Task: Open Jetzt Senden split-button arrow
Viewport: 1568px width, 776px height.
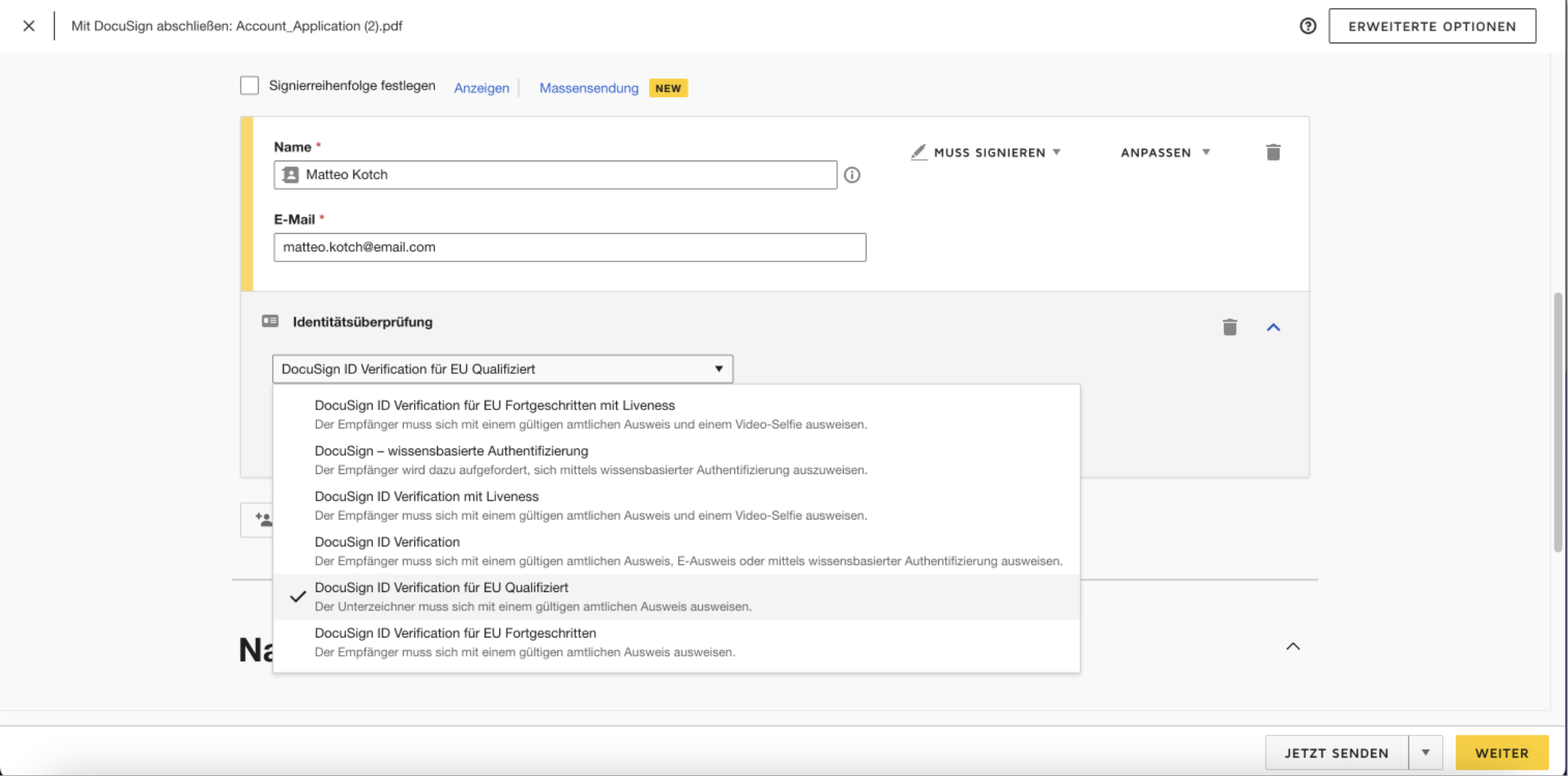Action: pyautogui.click(x=1425, y=753)
